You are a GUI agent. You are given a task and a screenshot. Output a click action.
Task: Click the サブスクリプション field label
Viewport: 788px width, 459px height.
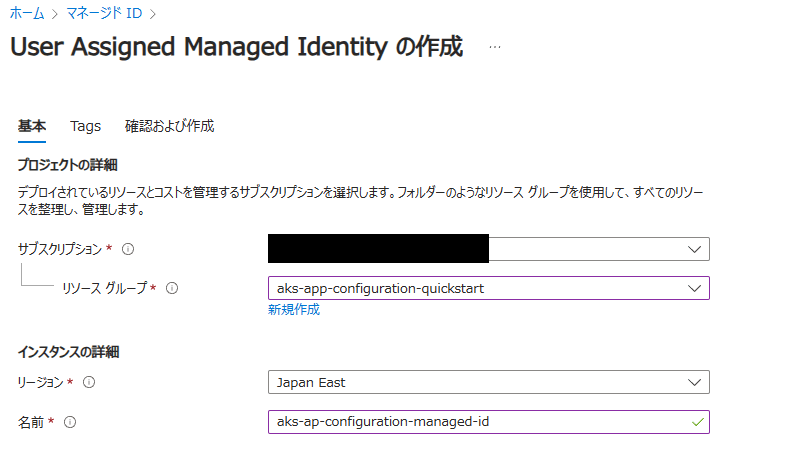60,249
